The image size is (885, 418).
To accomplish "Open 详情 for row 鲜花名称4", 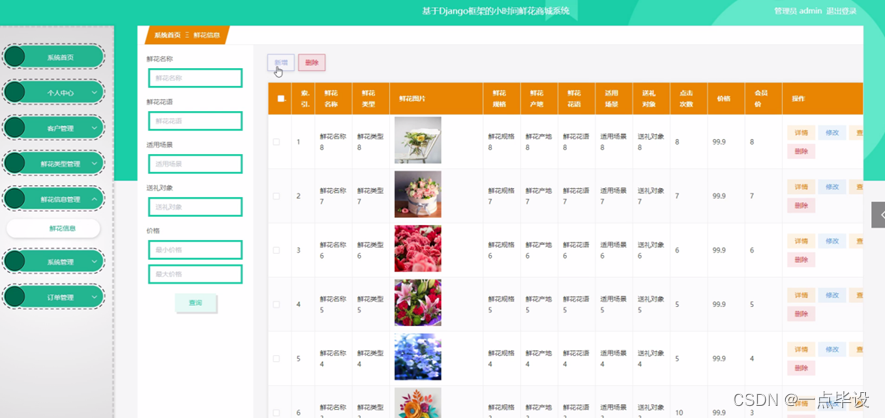I will click(x=801, y=349).
